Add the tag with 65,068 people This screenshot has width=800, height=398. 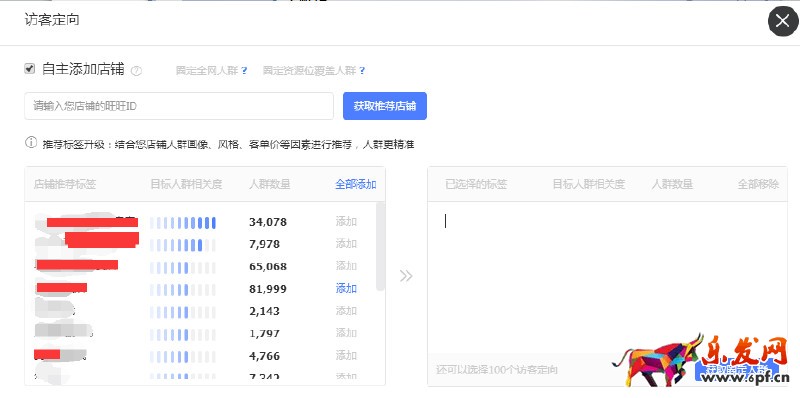tap(346, 266)
